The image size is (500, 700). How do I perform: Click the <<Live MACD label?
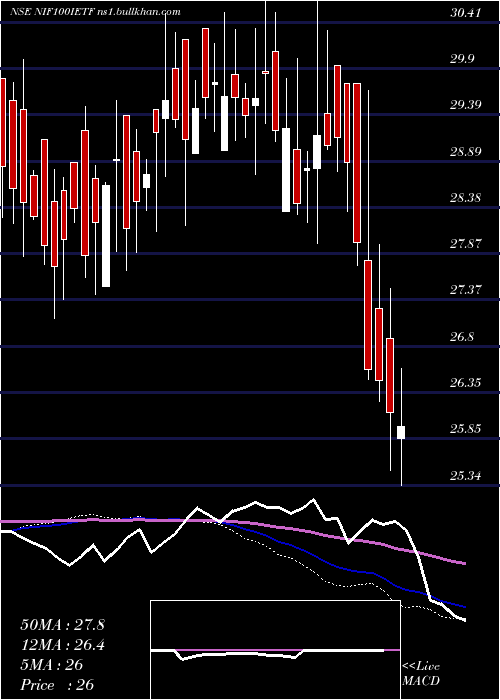421,674
